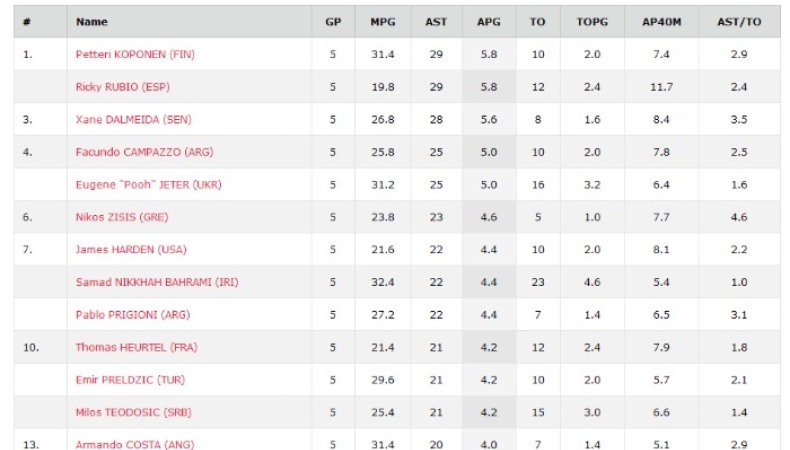Open Thomas HEURTEL (FRA) player page
The image size is (790, 450).
[x=136, y=347]
